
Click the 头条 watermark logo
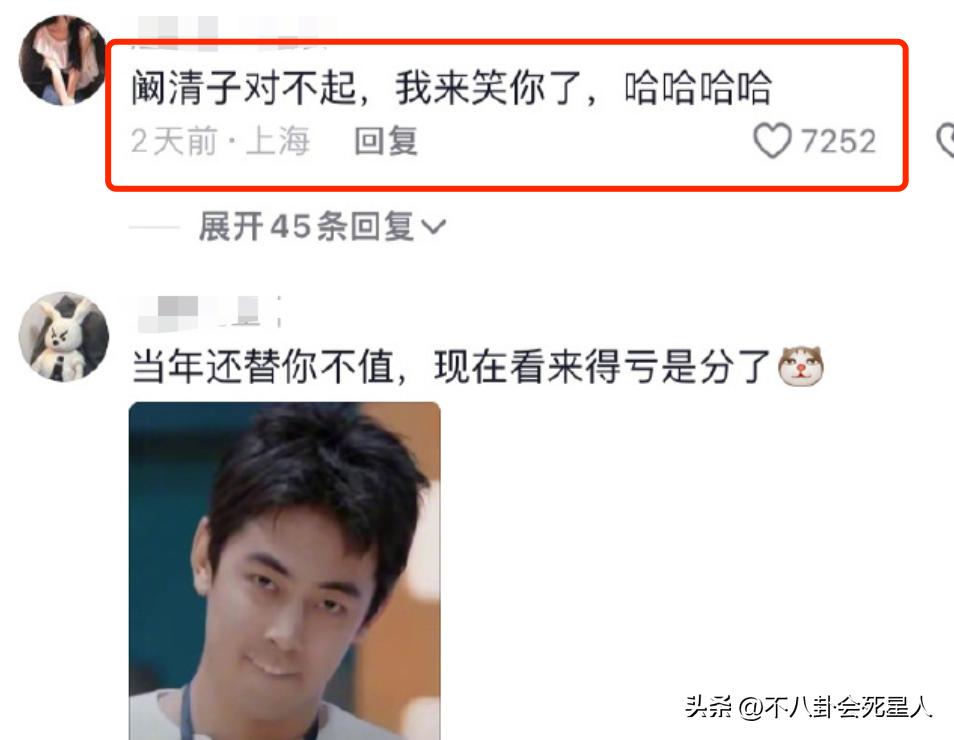709,707
